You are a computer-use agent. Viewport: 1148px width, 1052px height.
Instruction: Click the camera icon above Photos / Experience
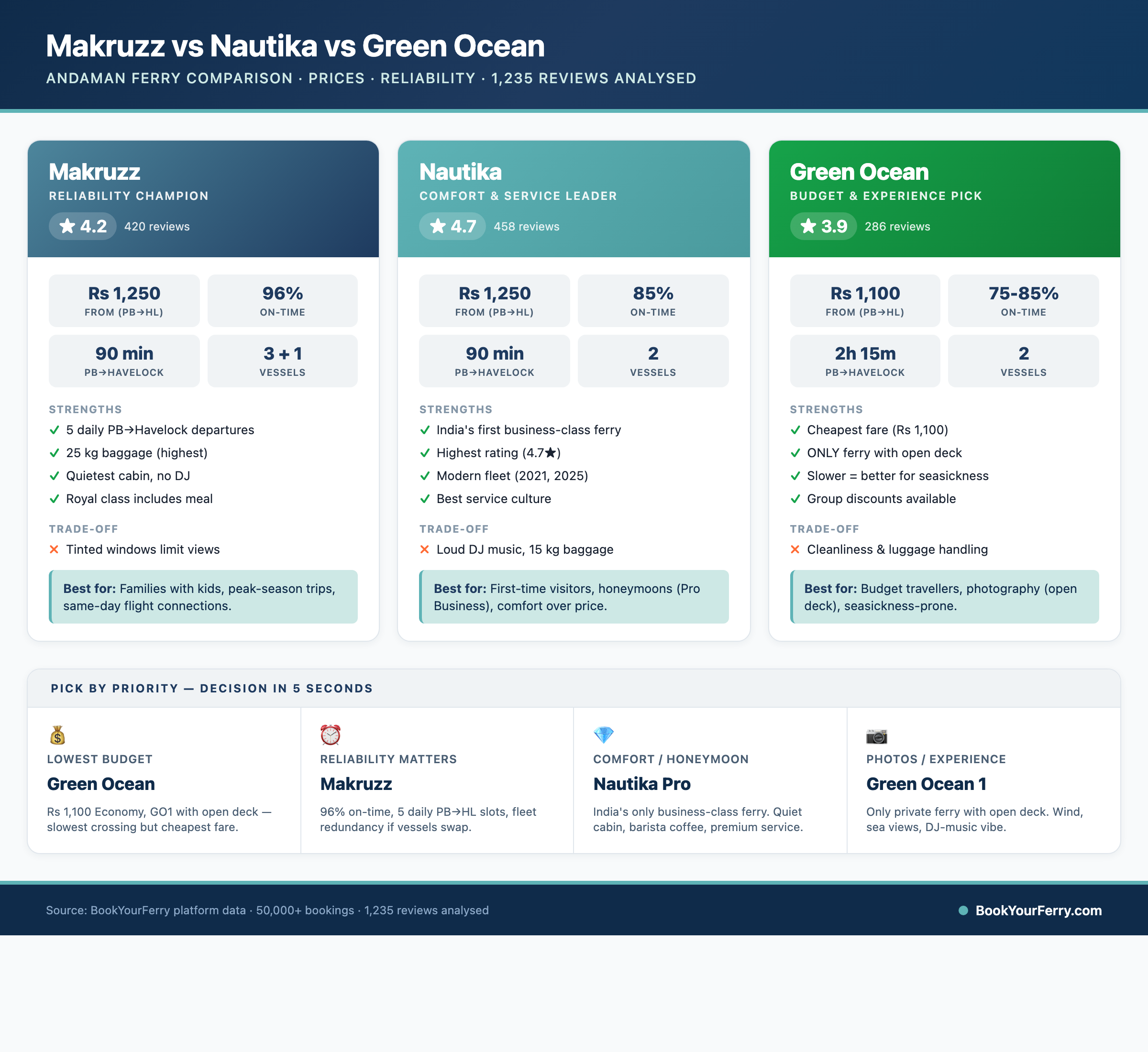pyautogui.click(x=876, y=736)
